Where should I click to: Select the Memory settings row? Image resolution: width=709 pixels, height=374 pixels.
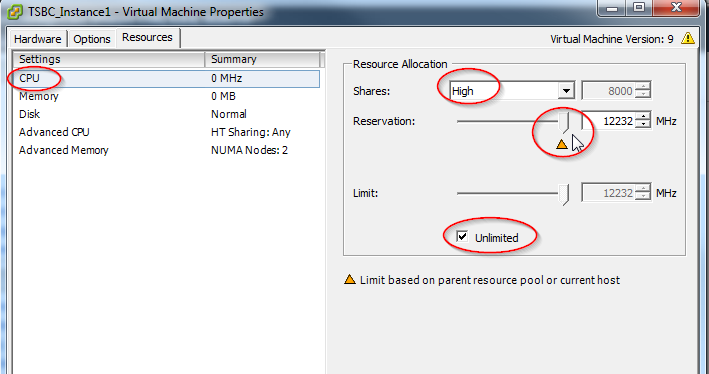pos(166,96)
